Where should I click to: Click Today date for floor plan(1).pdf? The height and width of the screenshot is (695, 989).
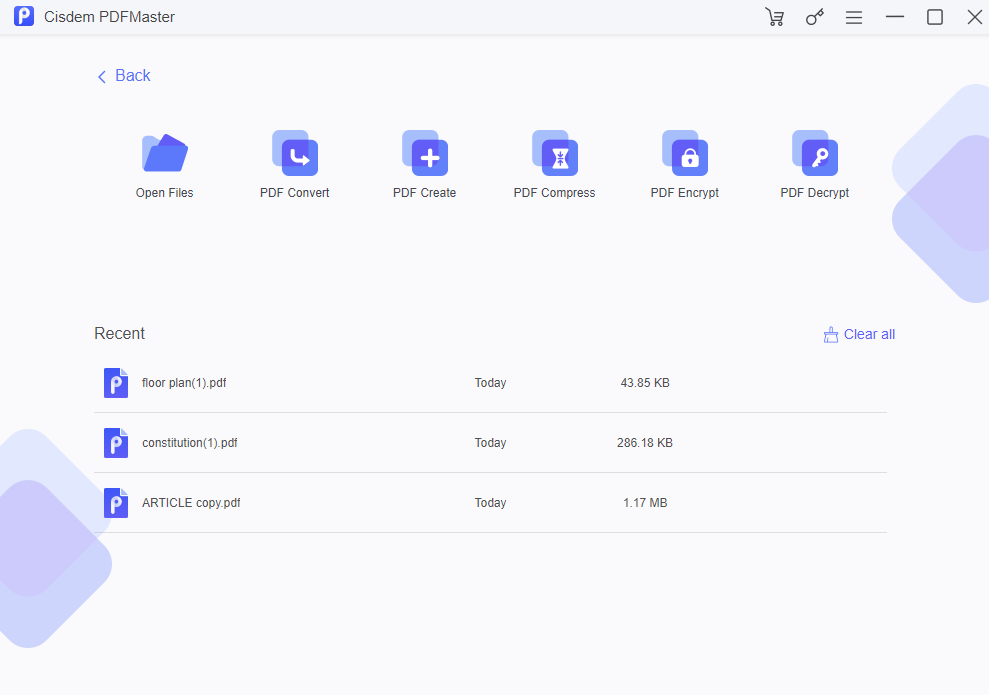tap(491, 383)
